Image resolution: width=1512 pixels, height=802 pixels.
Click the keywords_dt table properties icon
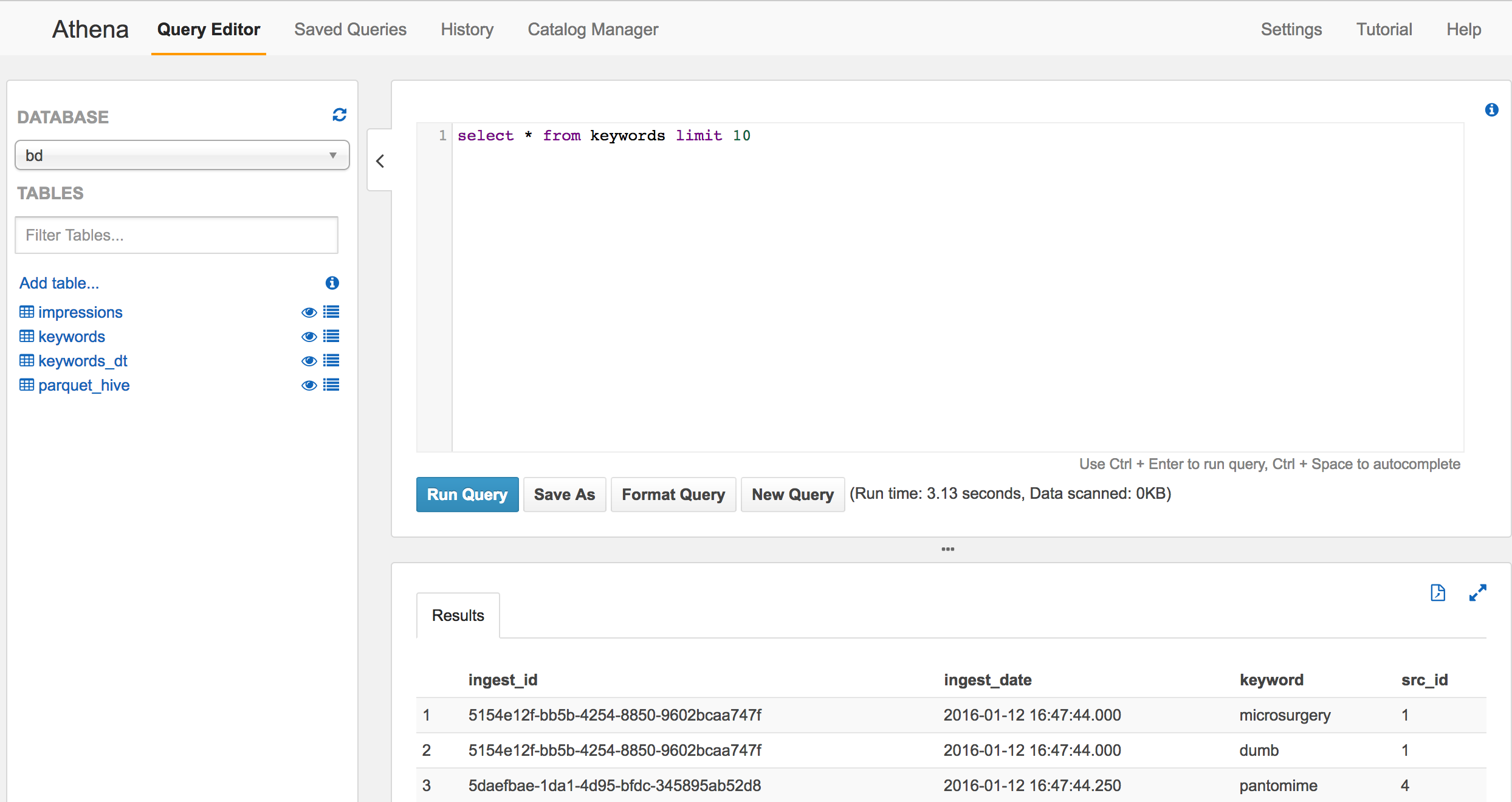(x=331, y=361)
